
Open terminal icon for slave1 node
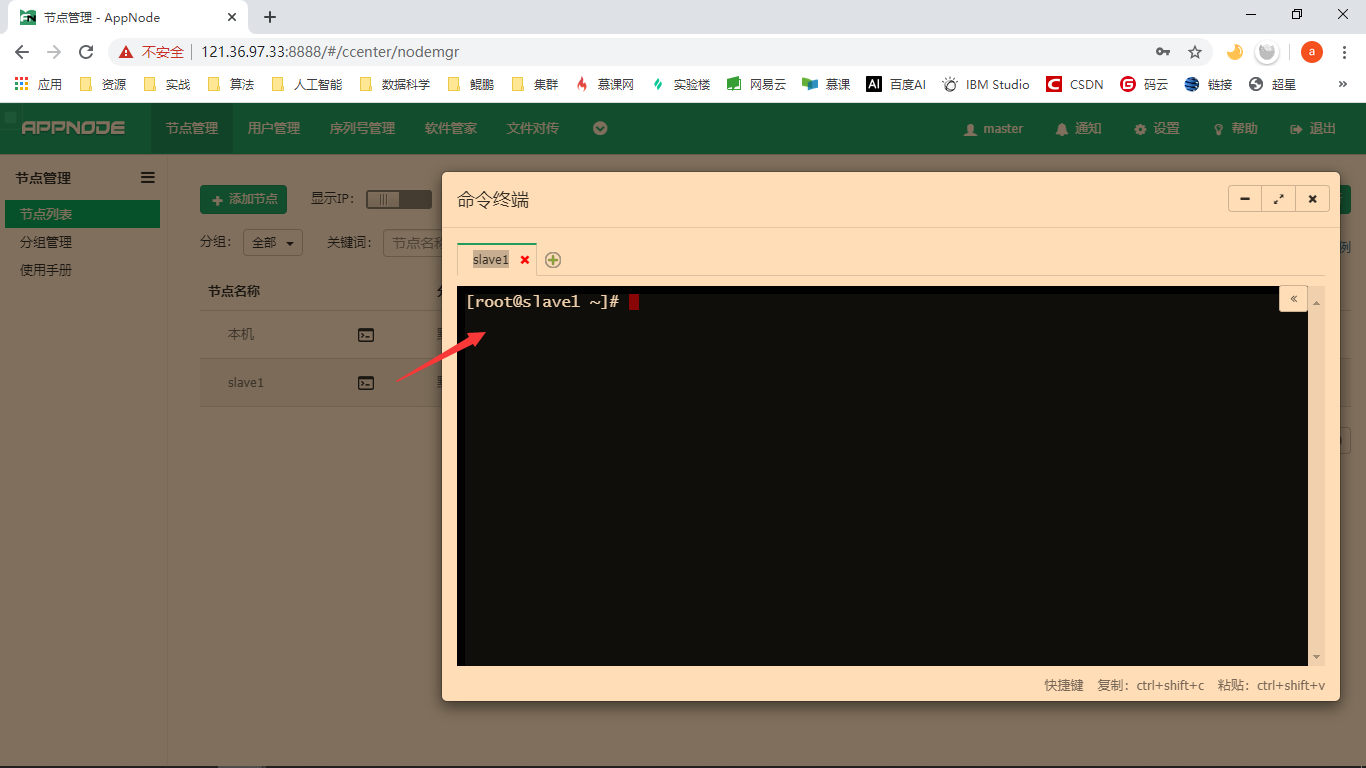click(x=366, y=383)
